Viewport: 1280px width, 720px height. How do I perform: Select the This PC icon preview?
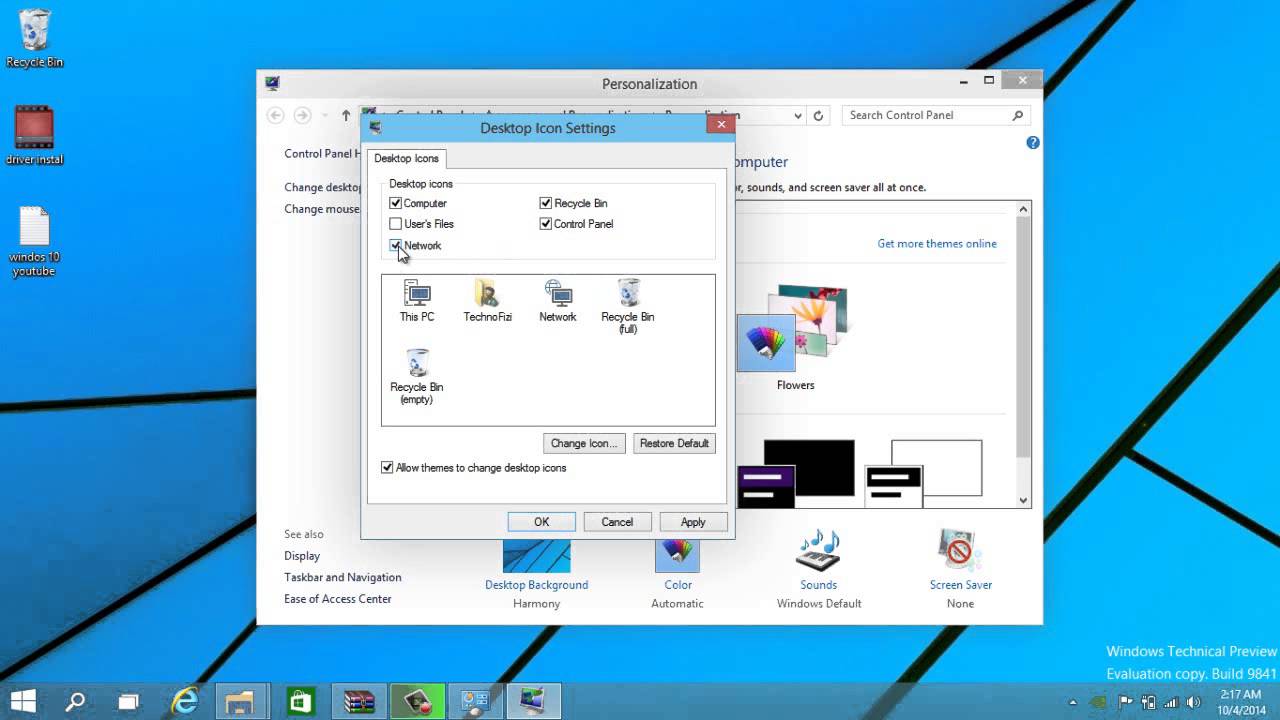click(416, 295)
